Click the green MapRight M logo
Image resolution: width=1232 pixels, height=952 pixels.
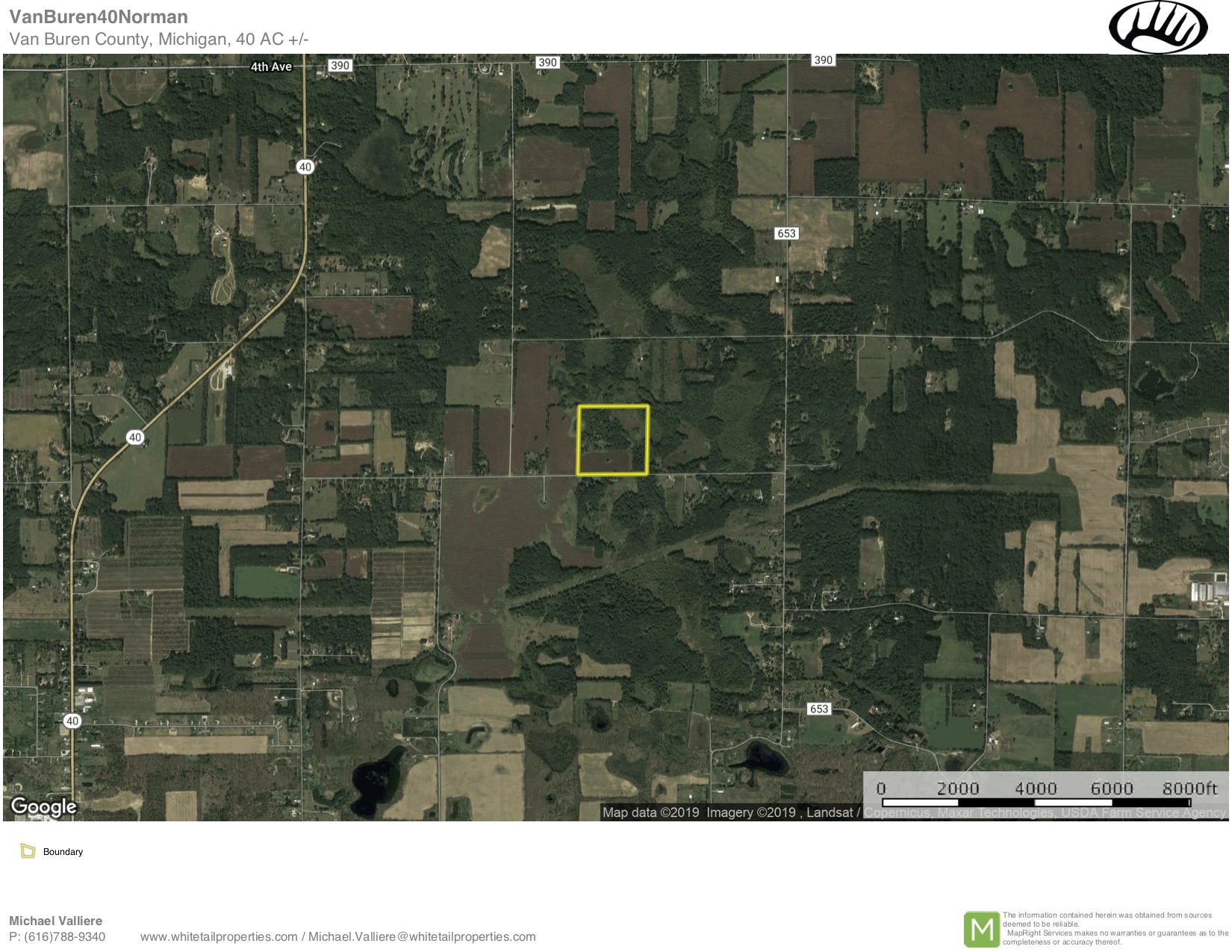(981, 929)
